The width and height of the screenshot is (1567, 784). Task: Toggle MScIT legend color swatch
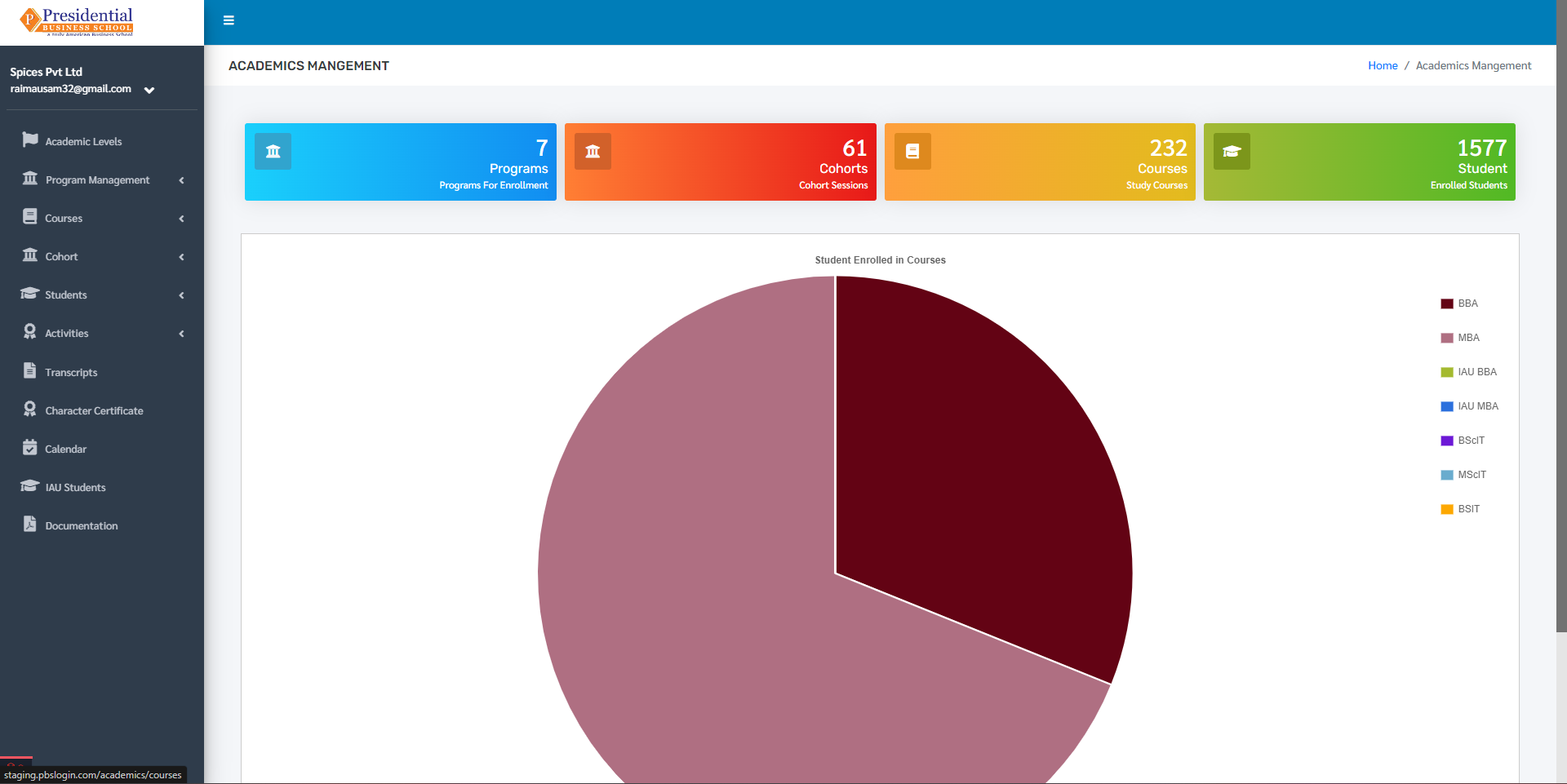[x=1447, y=475]
